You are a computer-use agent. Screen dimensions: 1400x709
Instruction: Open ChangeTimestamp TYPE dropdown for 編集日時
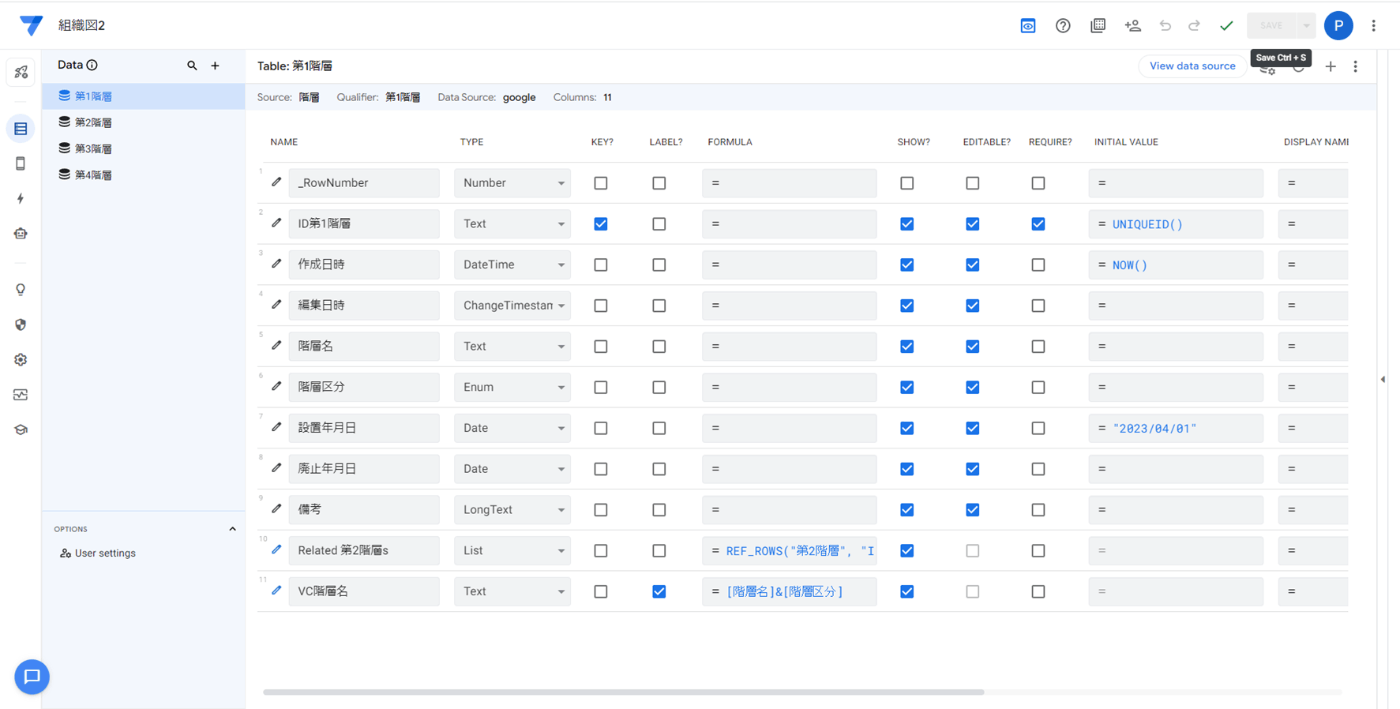[x=512, y=306]
